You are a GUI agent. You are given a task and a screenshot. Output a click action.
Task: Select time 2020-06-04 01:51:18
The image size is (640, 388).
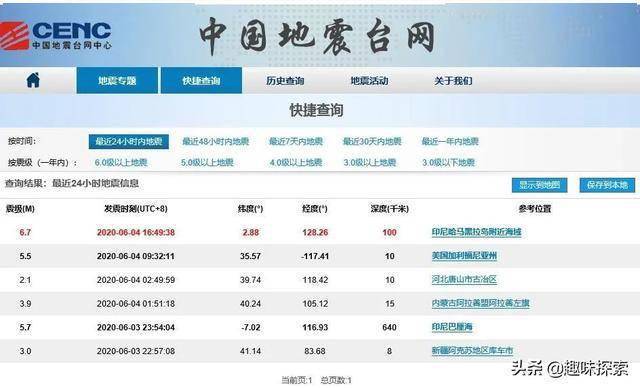pos(136,303)
